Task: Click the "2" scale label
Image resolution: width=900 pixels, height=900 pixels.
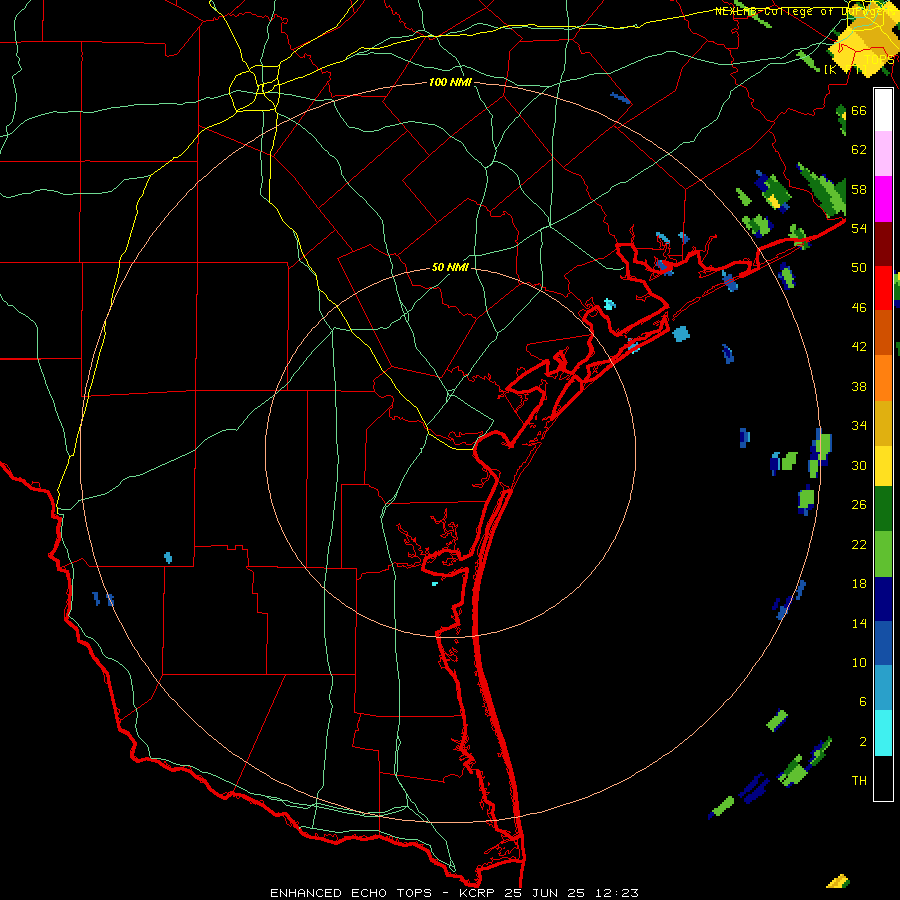Action: click(862, 742)
